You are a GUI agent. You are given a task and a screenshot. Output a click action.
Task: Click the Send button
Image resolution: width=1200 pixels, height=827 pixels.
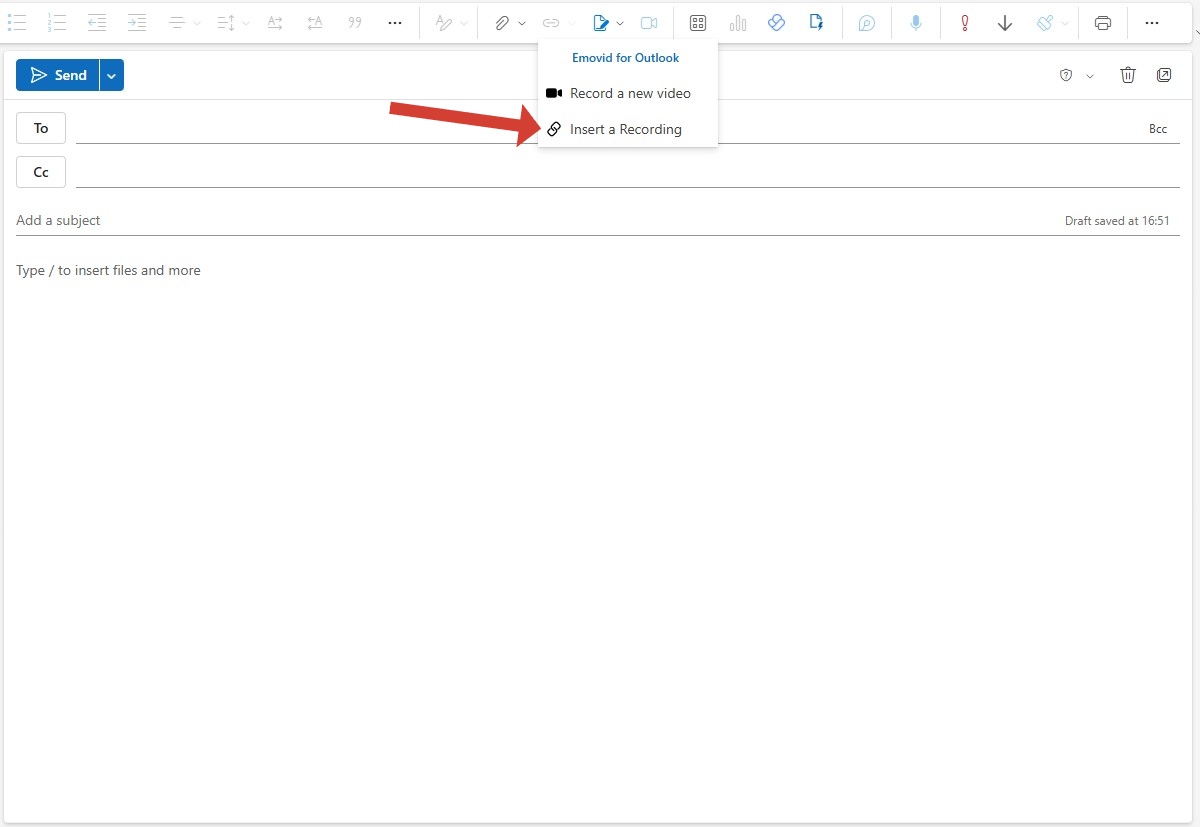pyautogui.click(x=58, y=75)
